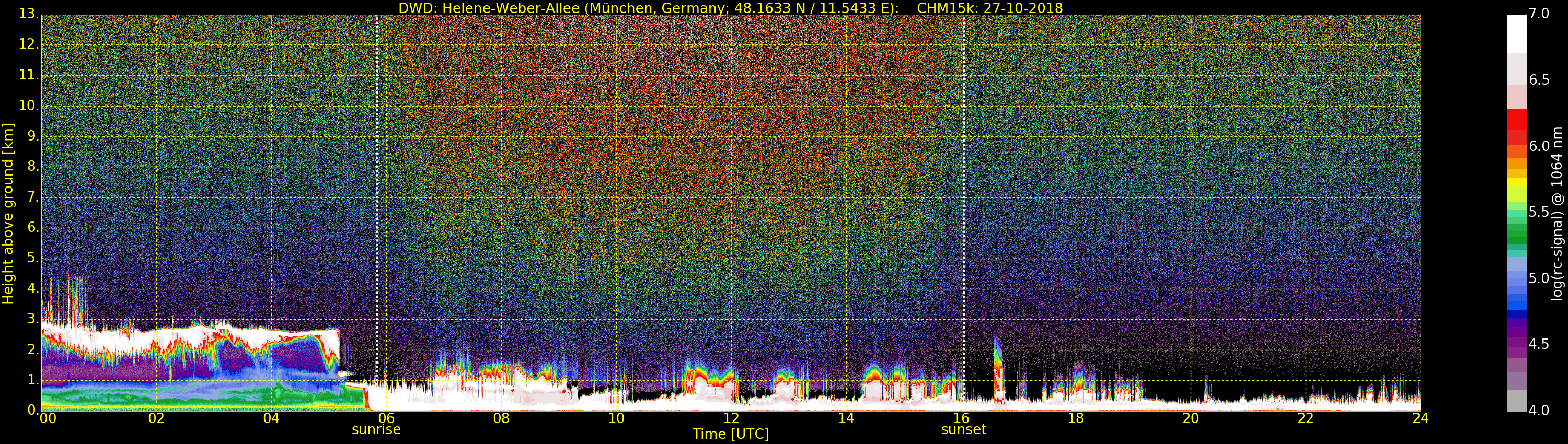Click the '12' time axis tick label
1568x444 pixels.
731,418
